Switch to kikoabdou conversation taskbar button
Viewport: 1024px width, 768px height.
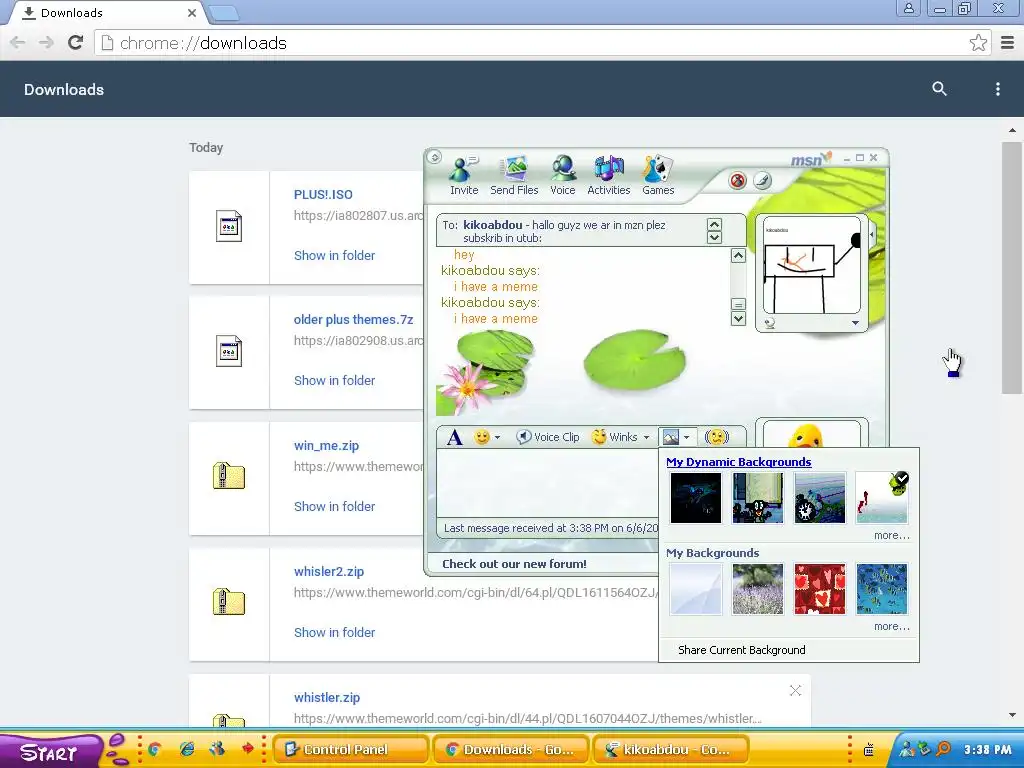point(670,750)
